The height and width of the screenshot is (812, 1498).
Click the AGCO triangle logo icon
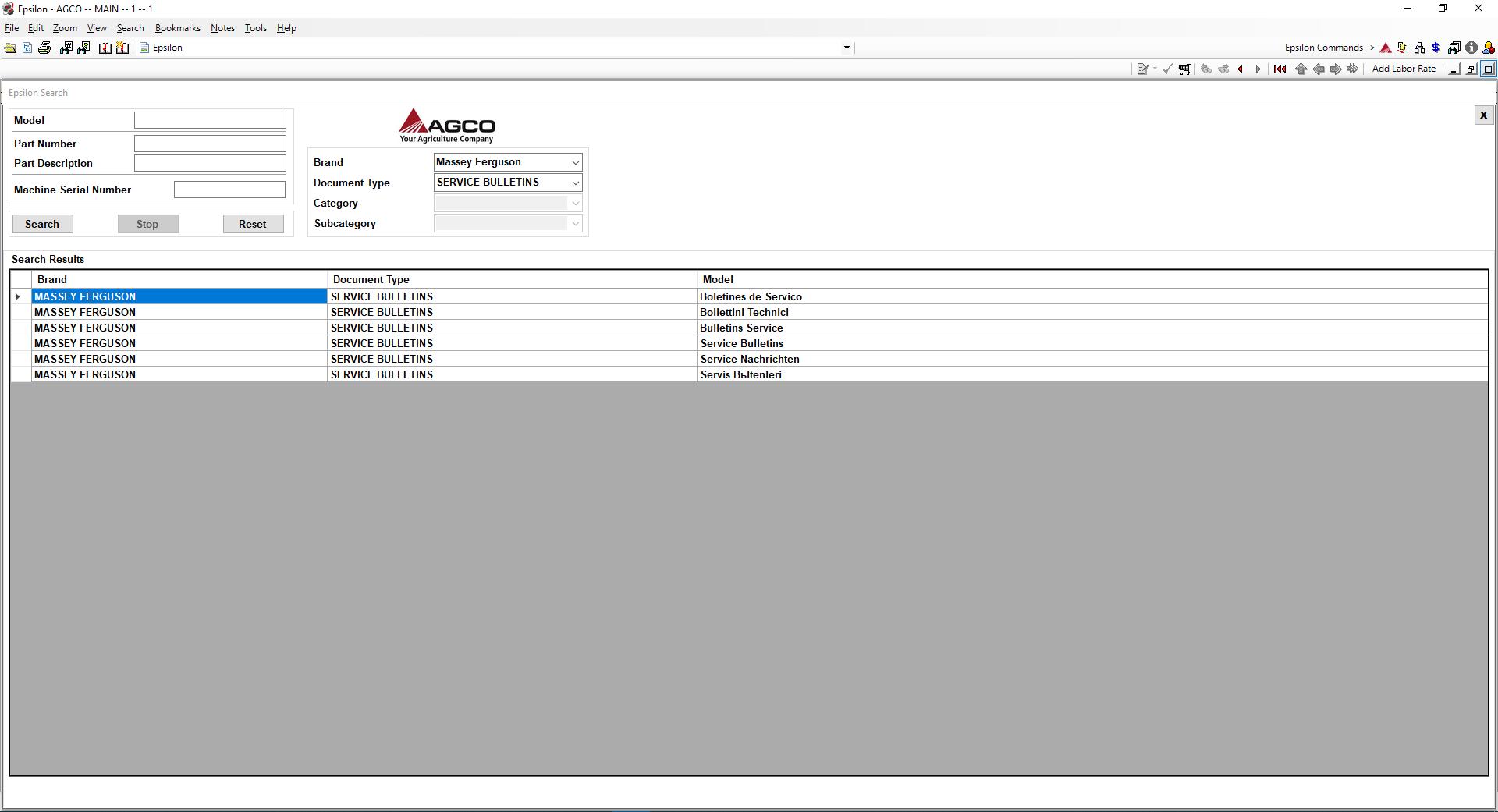(x=1386, y=47)
